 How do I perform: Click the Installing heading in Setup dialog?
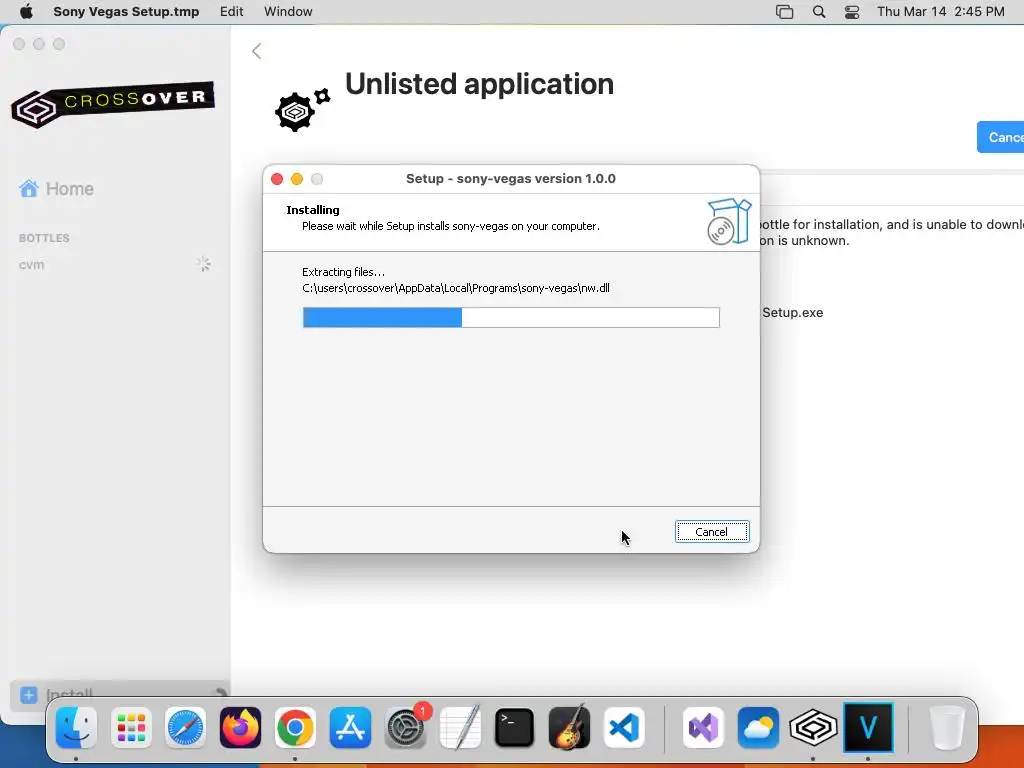(x=313, y=210)
